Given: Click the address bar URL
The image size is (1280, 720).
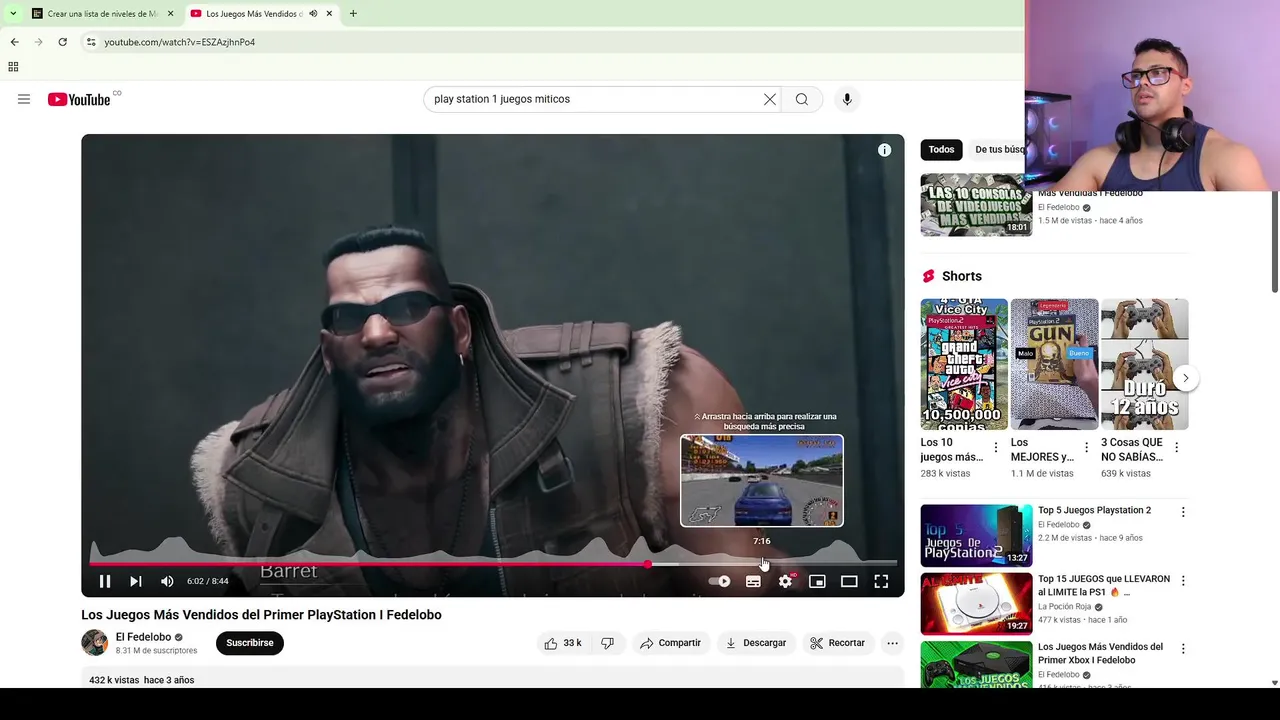Looking at the screenshot, I should tap(180, 42).
